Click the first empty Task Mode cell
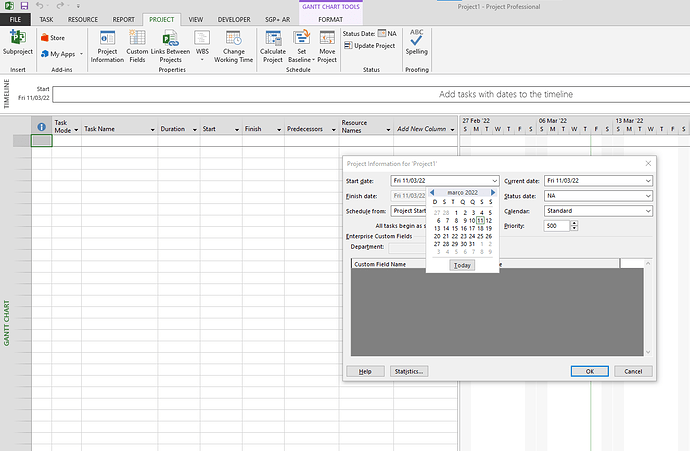 (x=66, y=141)
